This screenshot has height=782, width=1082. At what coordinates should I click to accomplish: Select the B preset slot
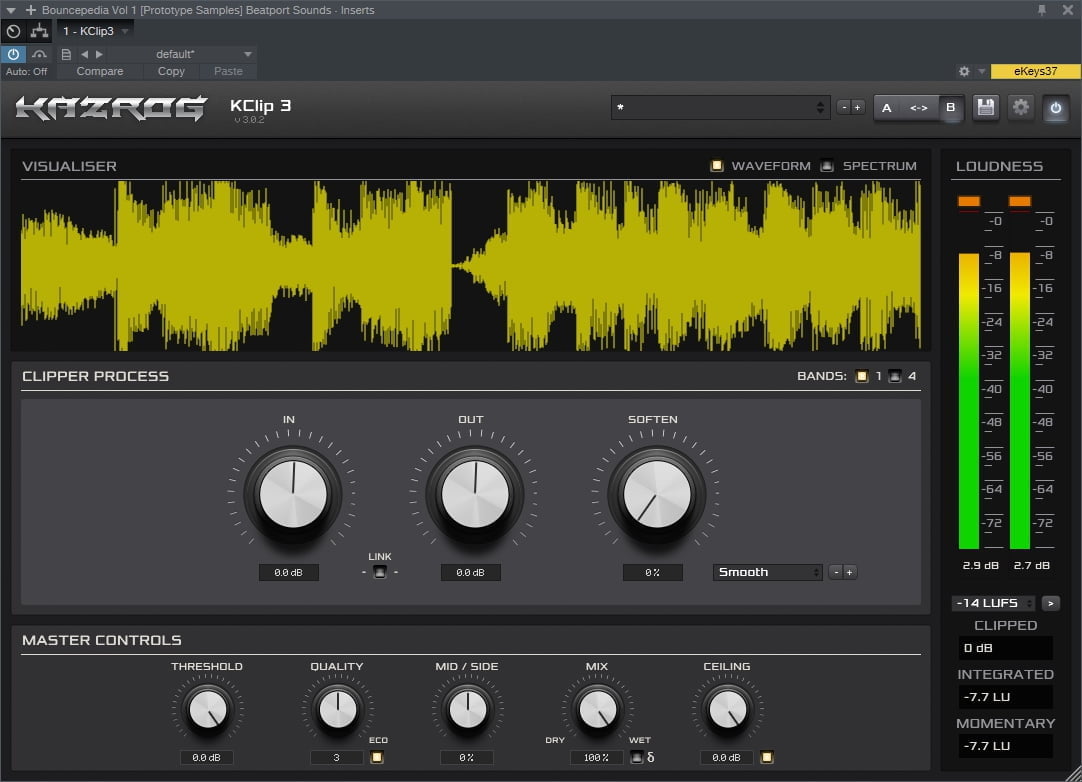click(x=951, y=107)
